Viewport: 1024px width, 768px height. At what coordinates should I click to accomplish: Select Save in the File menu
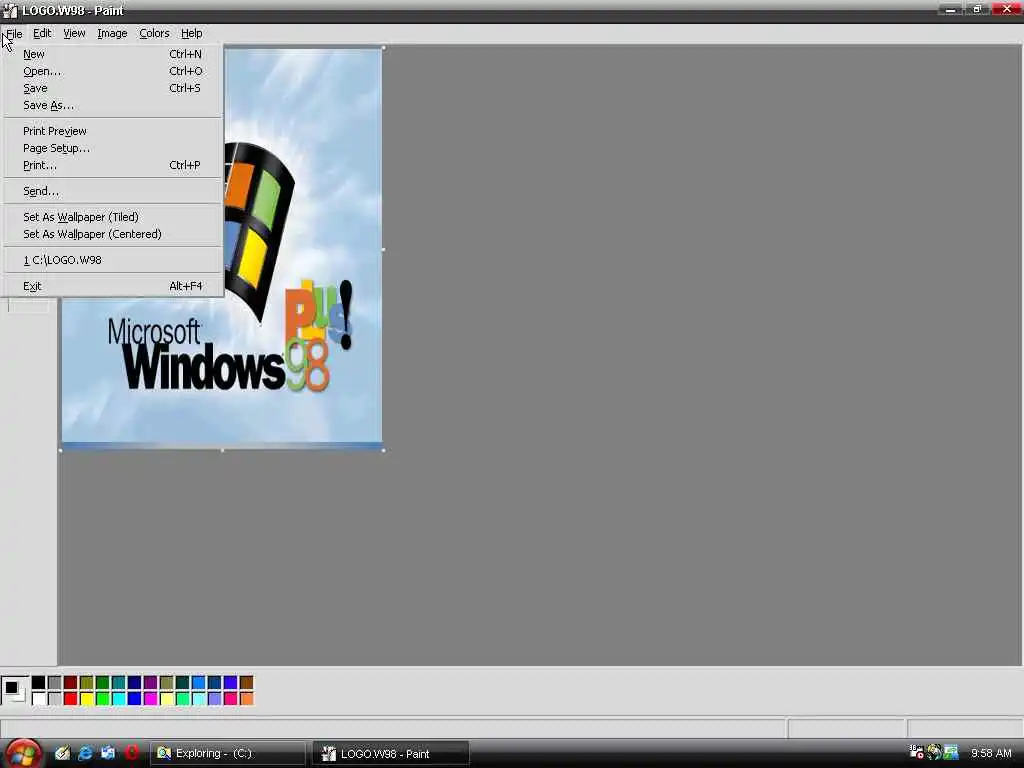pyautogui.click(x=112, y=88)
